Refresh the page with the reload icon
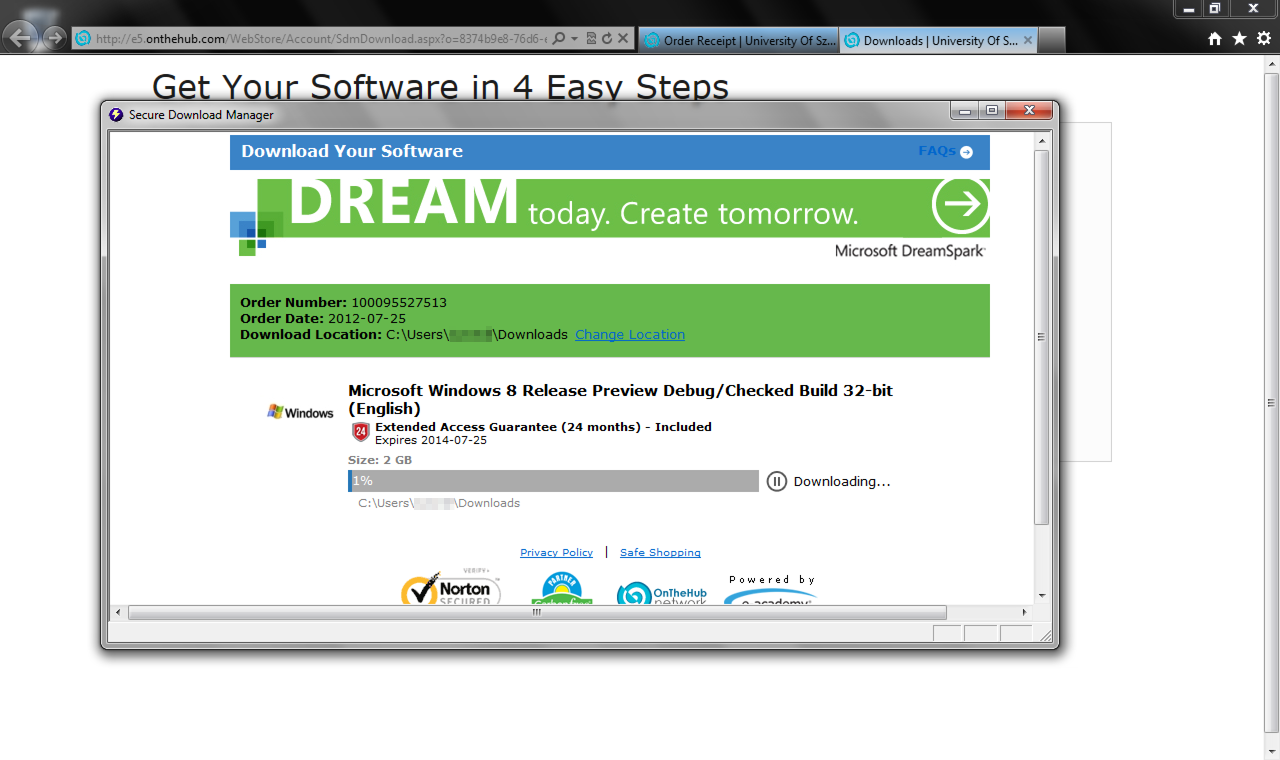The width and height of the screenshot is (1280, 760). (606, 39)
